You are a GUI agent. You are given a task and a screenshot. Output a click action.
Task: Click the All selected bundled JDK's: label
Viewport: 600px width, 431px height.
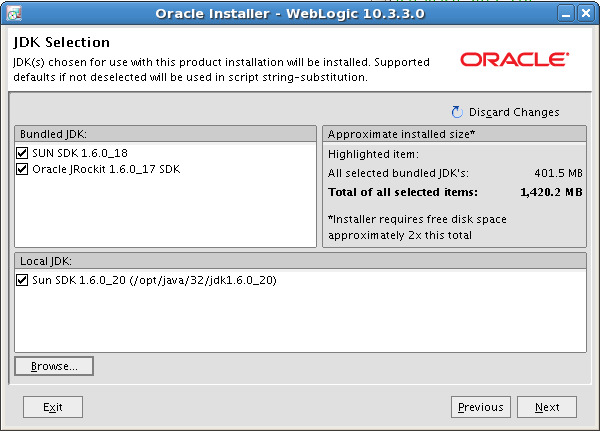[398, 173]
